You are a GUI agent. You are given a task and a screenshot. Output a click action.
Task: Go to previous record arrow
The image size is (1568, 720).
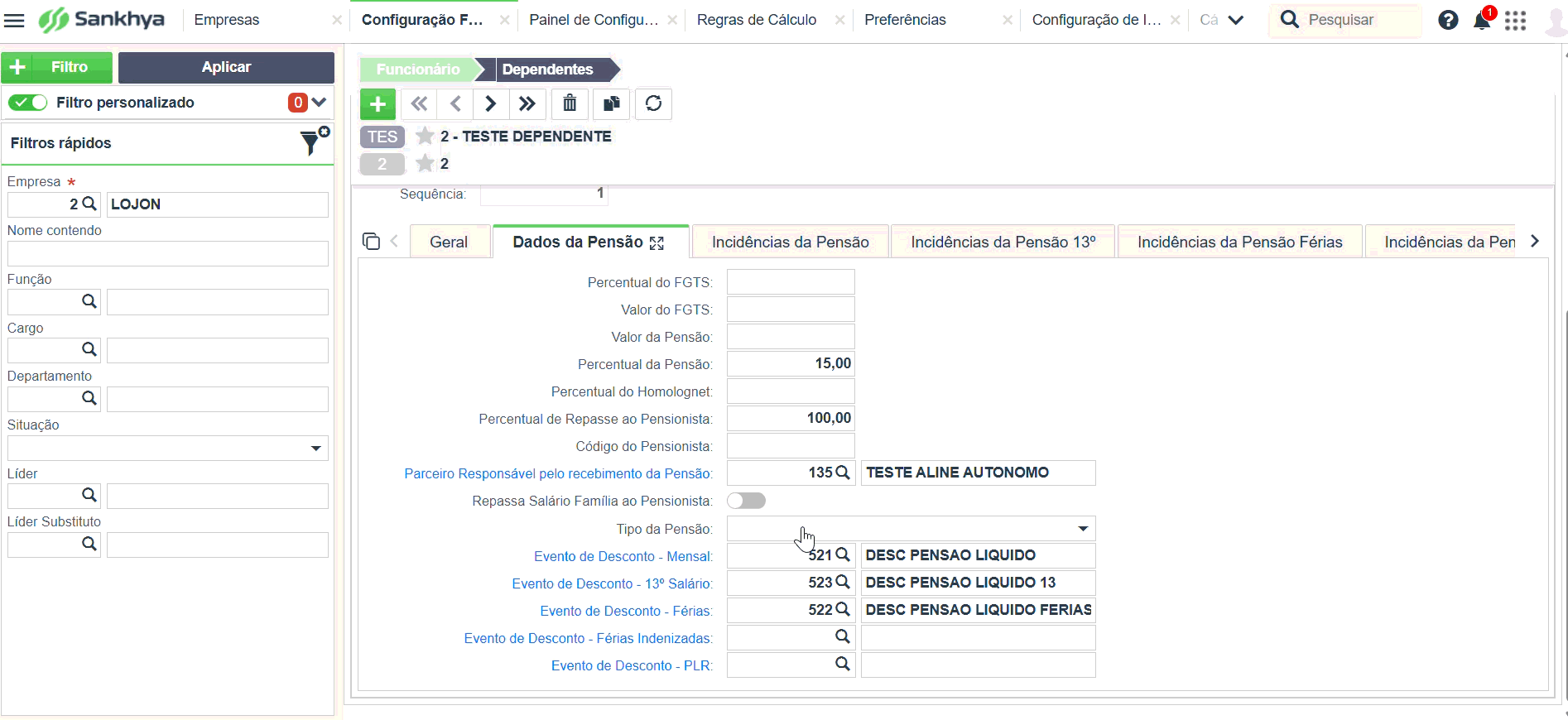pos(455,104)
